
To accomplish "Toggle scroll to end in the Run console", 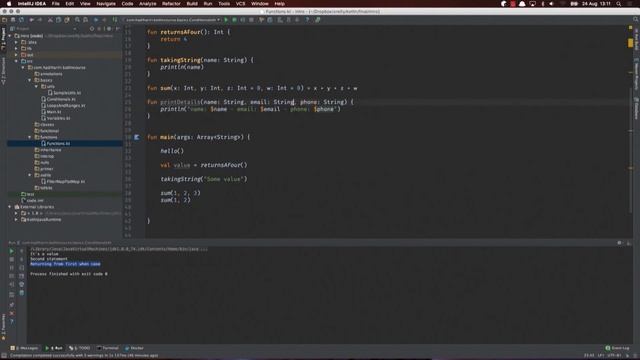I will pyautogui.click(x=22, y=276).
